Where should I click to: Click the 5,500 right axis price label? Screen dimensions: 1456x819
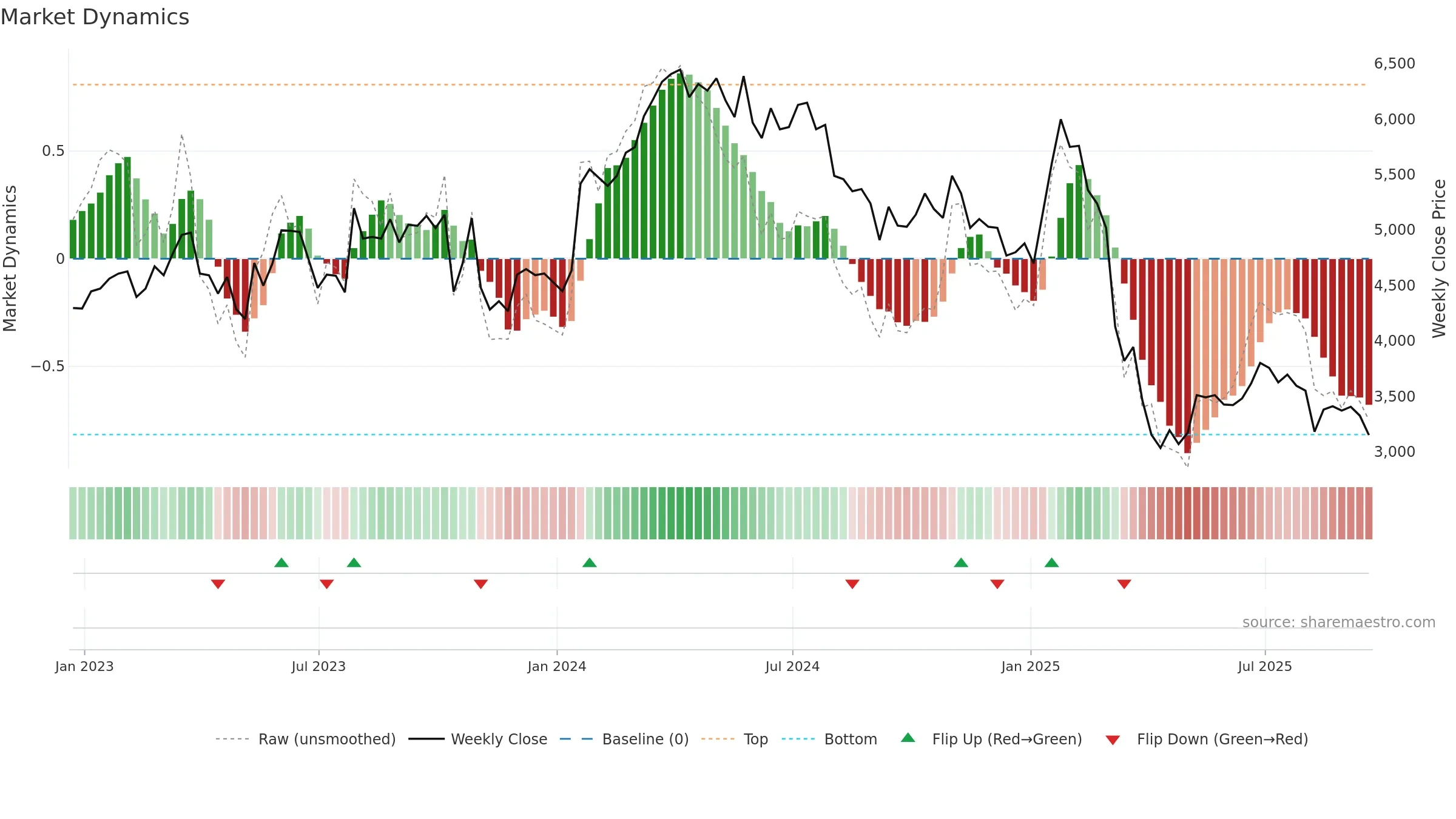tap(1395, 175)
